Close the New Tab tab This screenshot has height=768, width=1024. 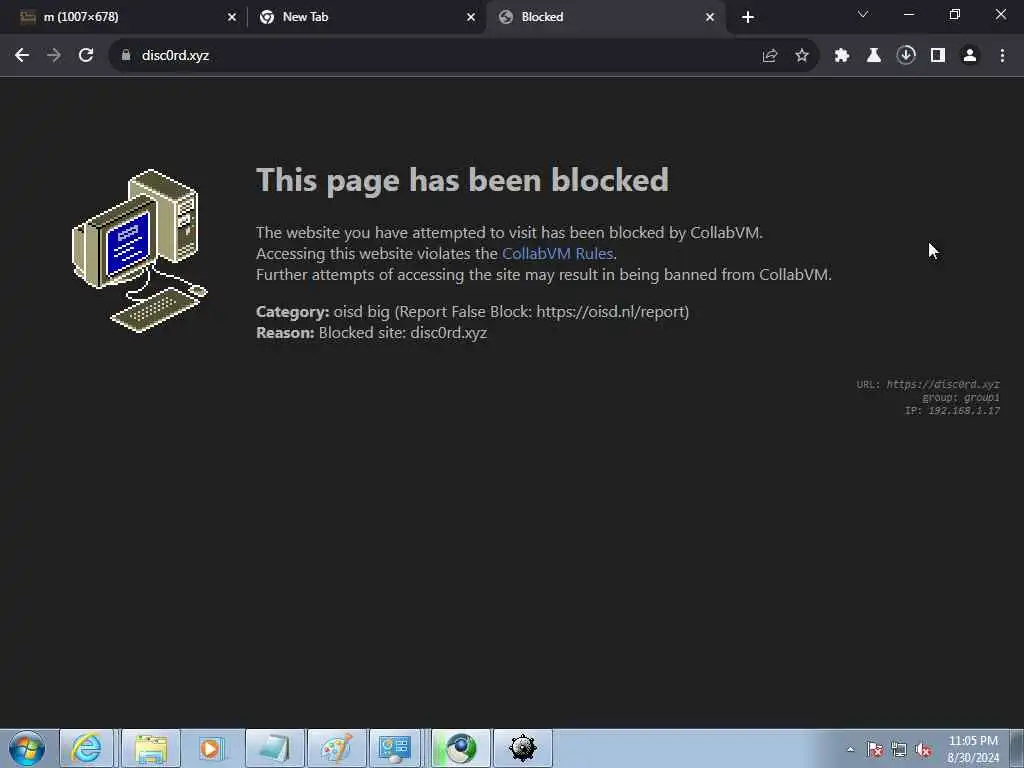pos(471,17)
